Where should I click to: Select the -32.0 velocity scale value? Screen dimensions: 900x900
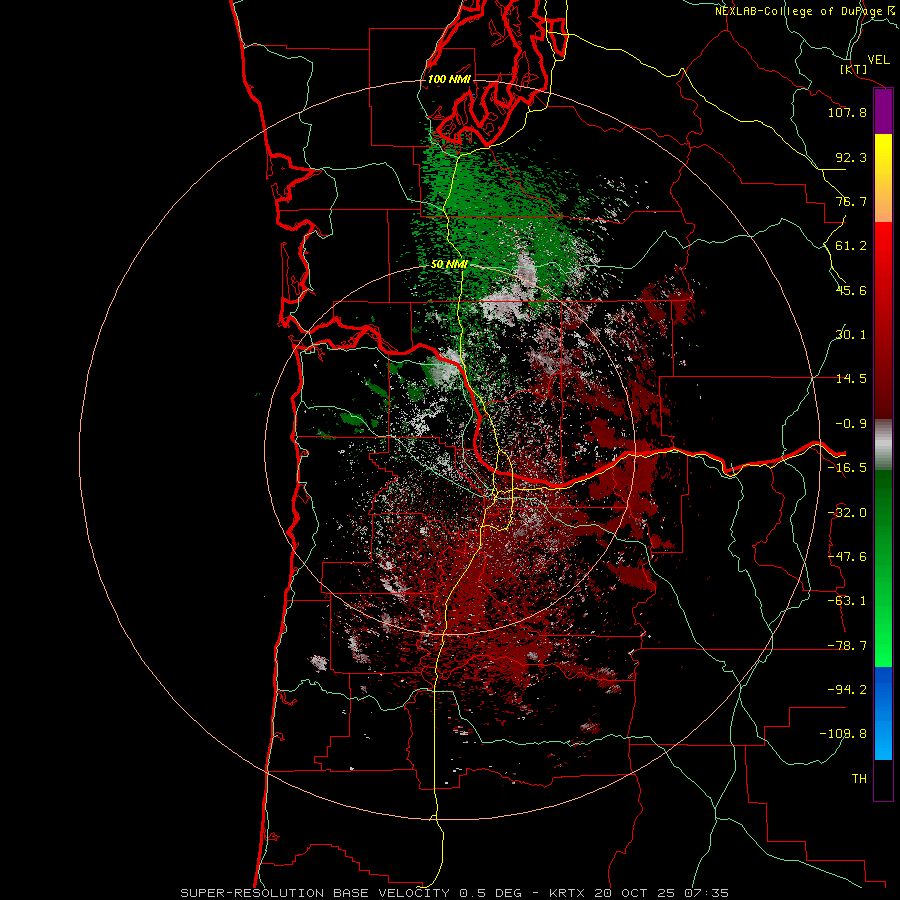click(847, 513)
